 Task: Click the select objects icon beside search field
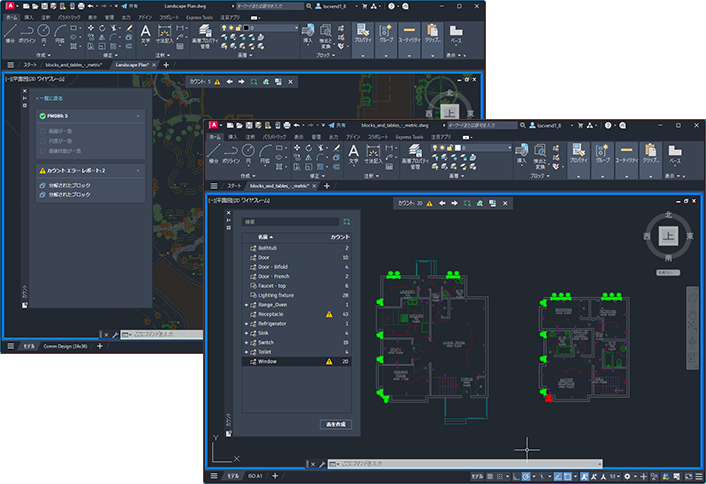(x=346, y=222)
